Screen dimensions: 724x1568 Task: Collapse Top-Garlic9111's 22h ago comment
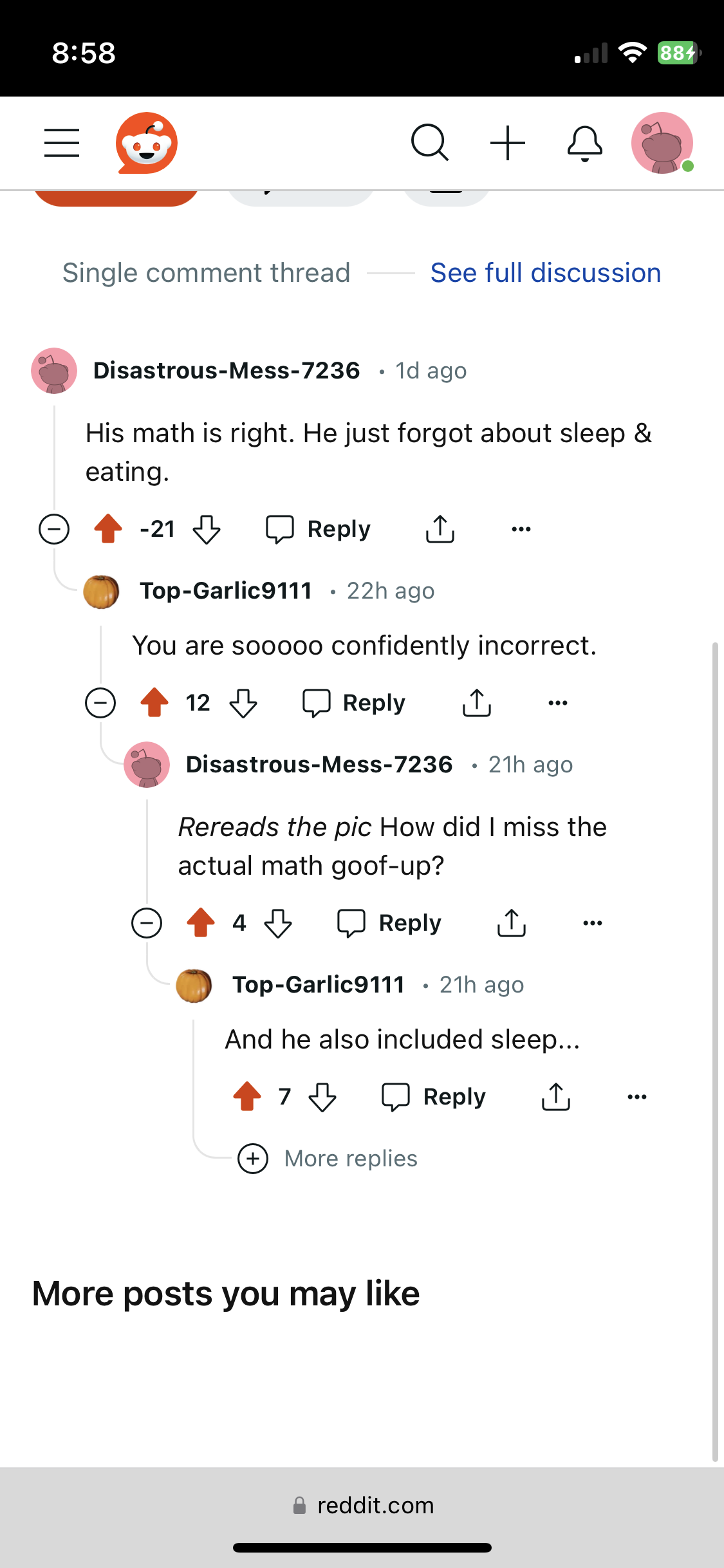tap(100, 702)
